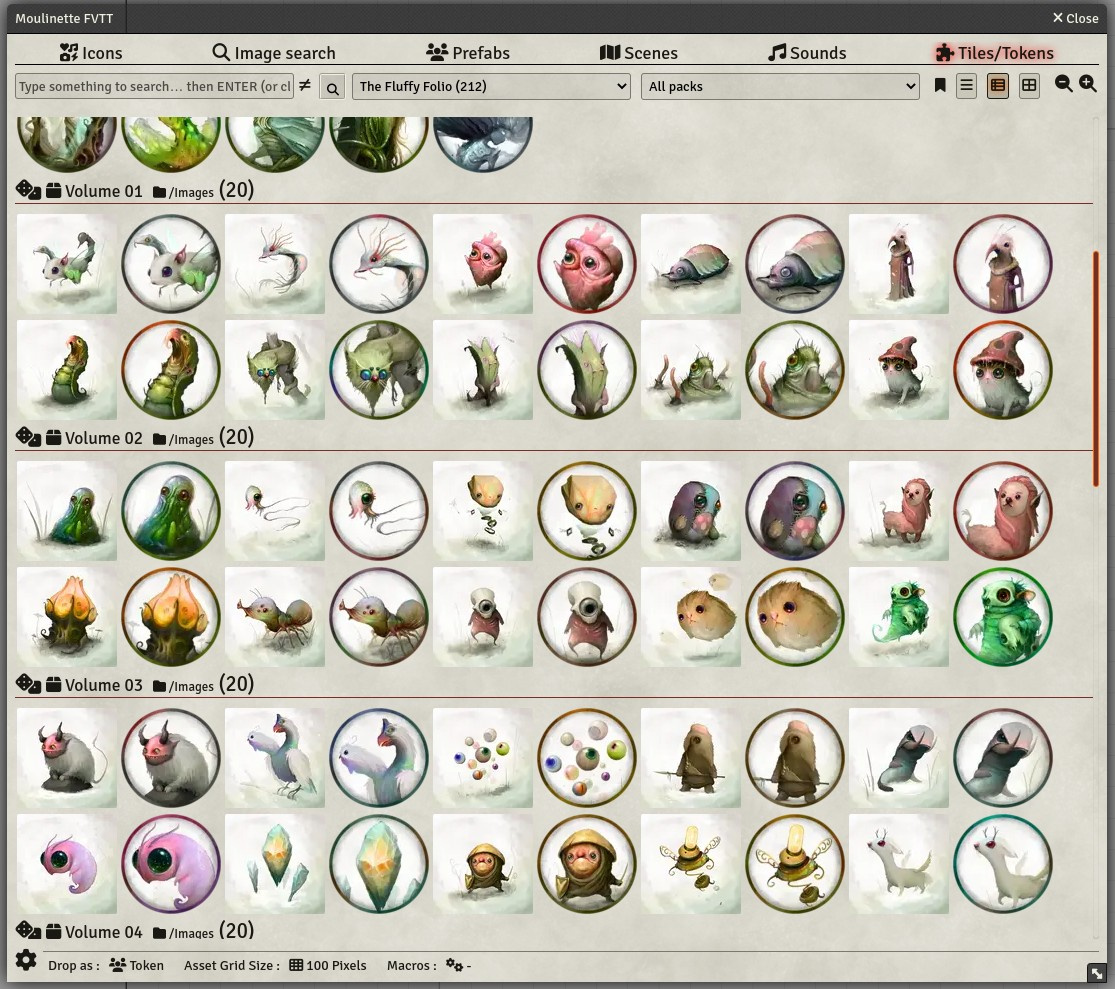Click dice icon beside Volume 03
The height and width of the screenshot is (989, 1115).
[x=28, y=683]
